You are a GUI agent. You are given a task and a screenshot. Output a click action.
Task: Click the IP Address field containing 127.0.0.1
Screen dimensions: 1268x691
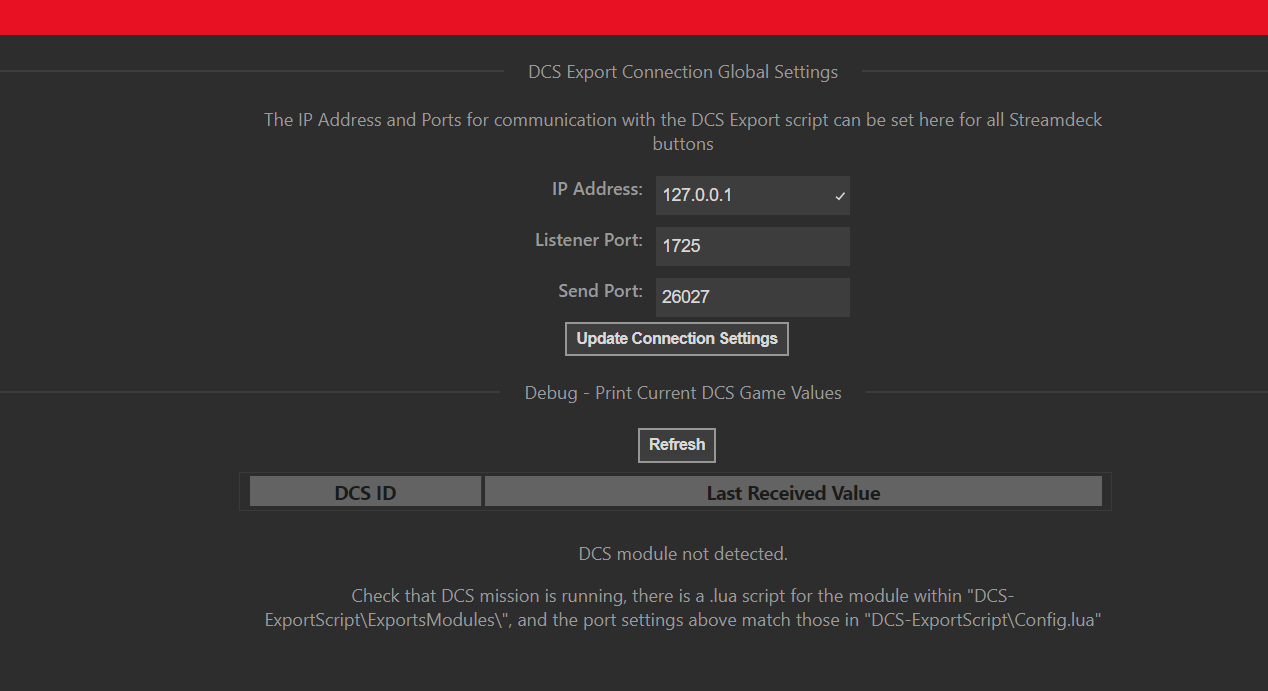tap(752, 195)
